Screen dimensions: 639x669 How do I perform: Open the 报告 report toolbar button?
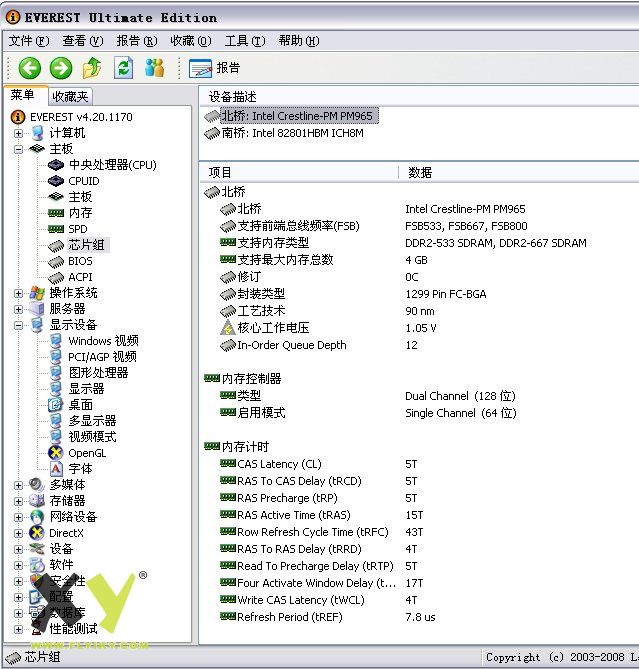click(215, 68)
